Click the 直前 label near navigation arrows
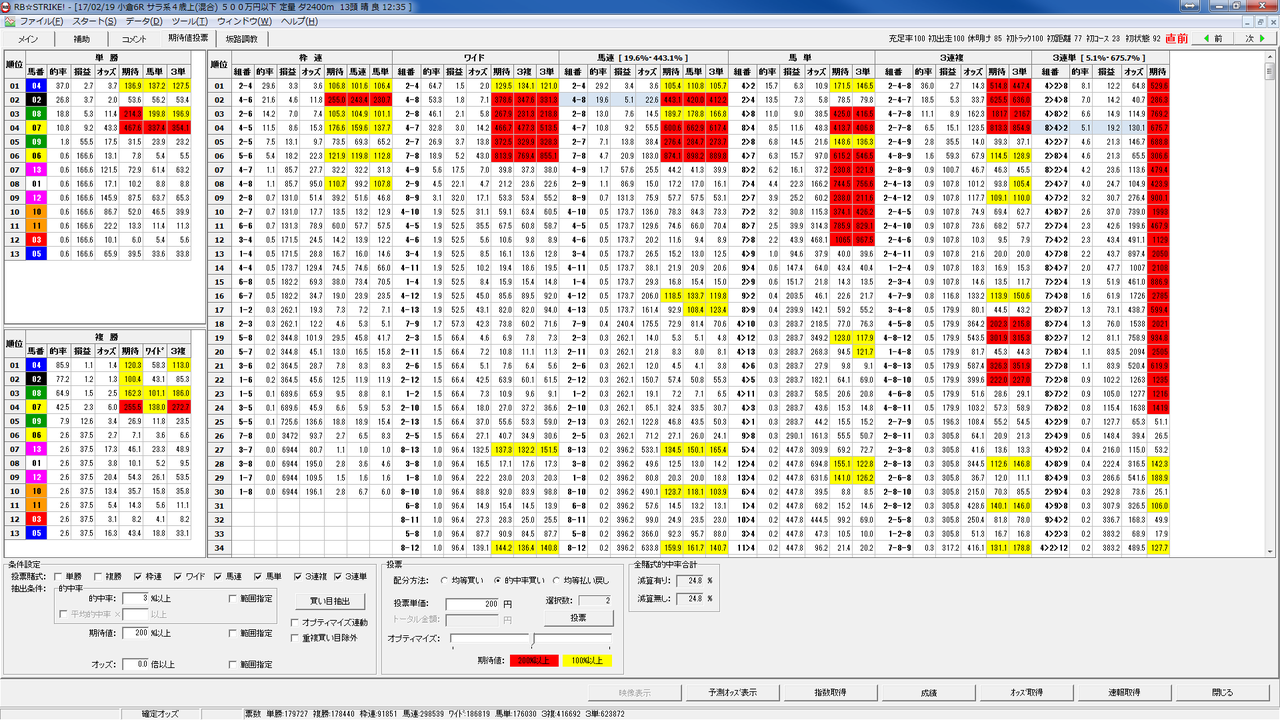Screen dimensions: 1280x720 pos(1177,39)
